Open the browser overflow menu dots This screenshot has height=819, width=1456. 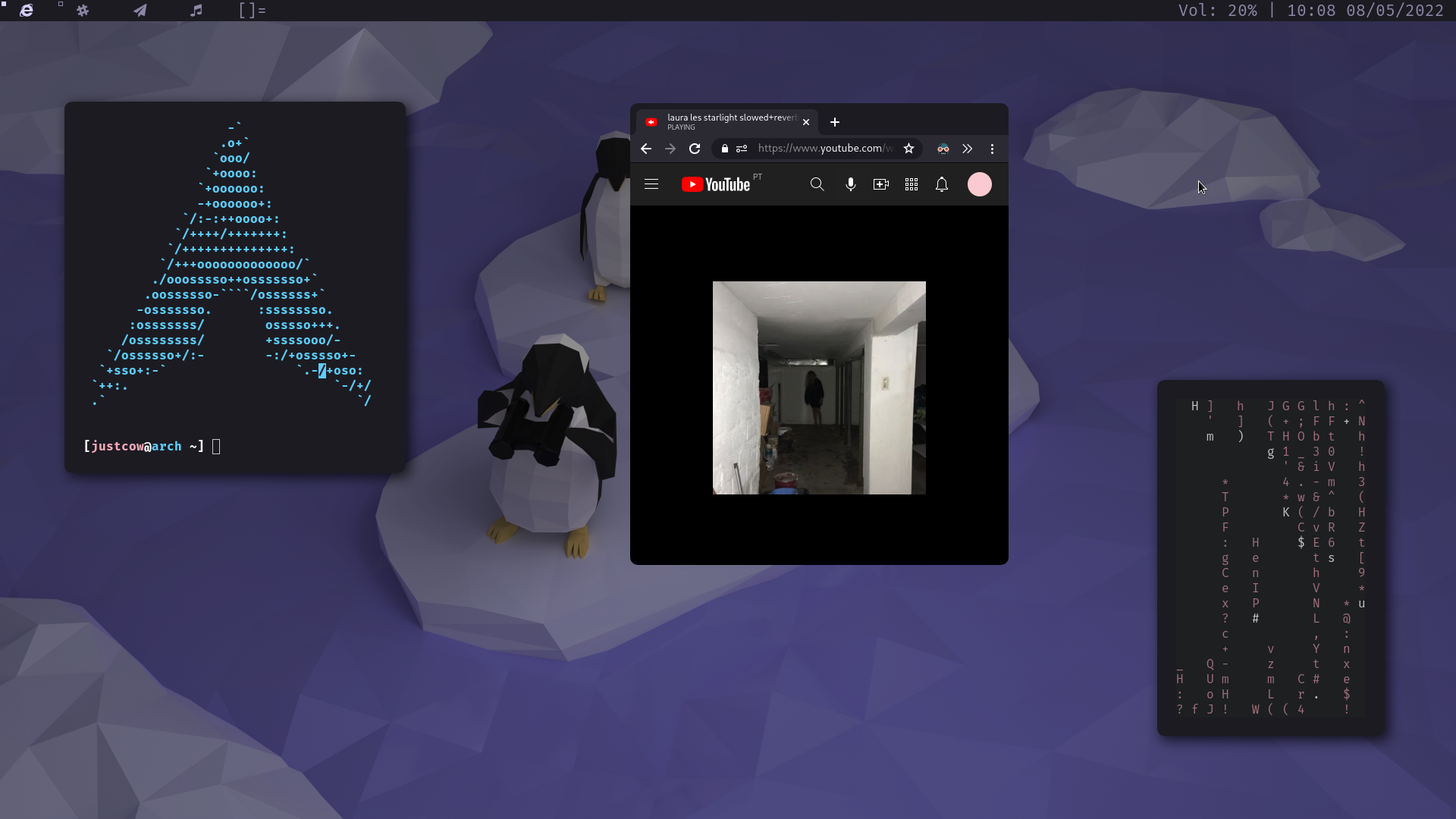[x=991, y=149]
